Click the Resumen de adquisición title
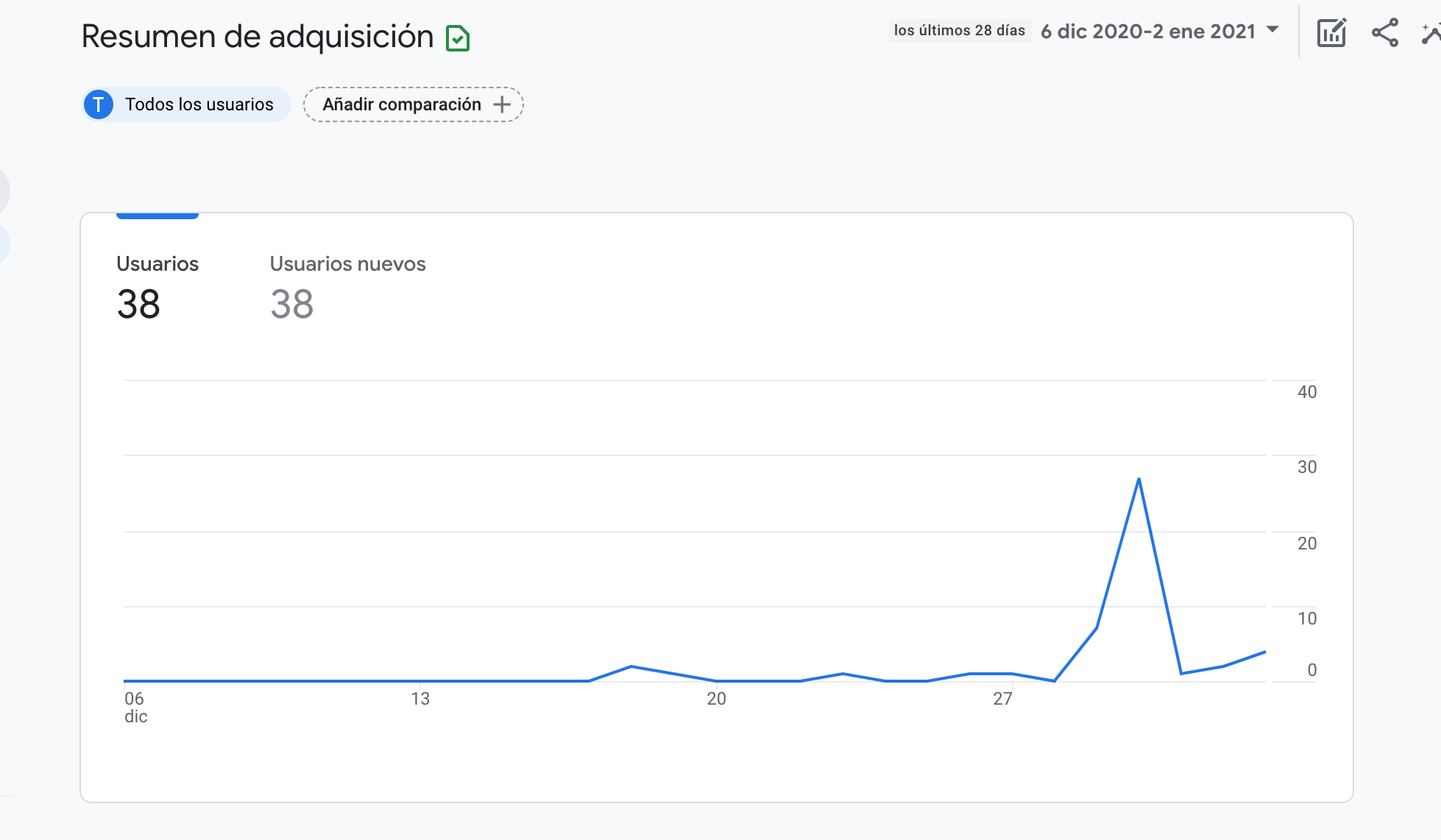 [257, 37]
